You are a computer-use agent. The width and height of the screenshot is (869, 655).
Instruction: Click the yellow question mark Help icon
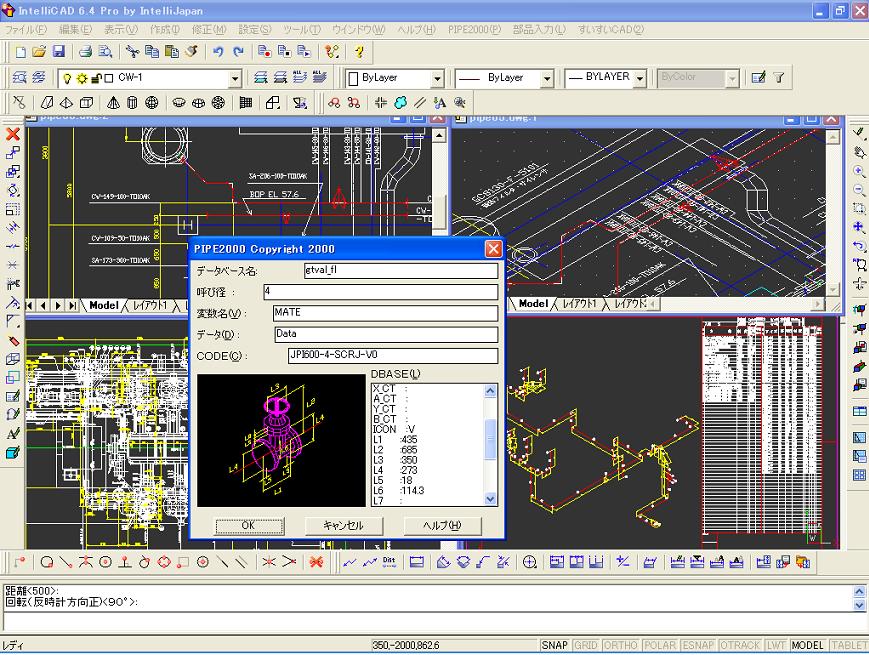(359, 52)
